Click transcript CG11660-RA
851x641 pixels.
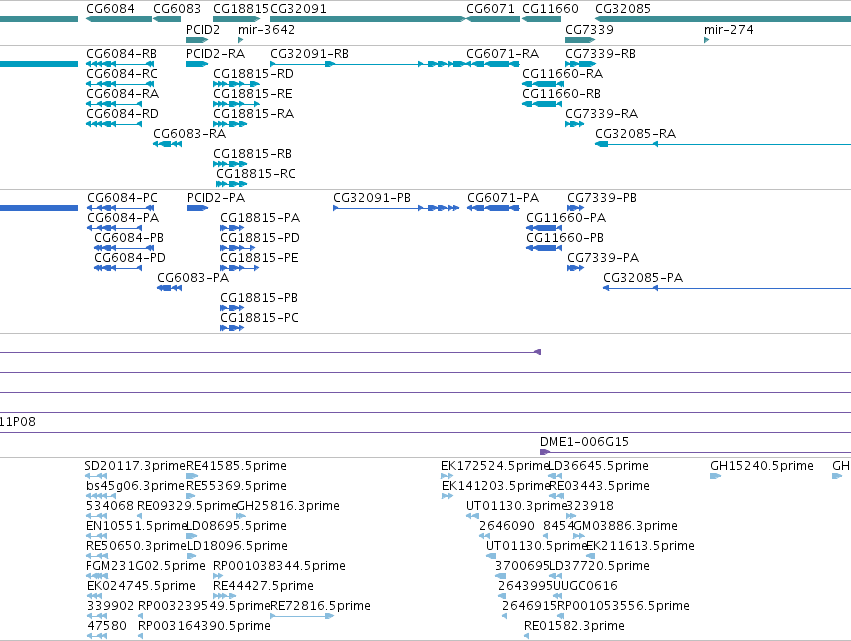click(x=562, y=74)
